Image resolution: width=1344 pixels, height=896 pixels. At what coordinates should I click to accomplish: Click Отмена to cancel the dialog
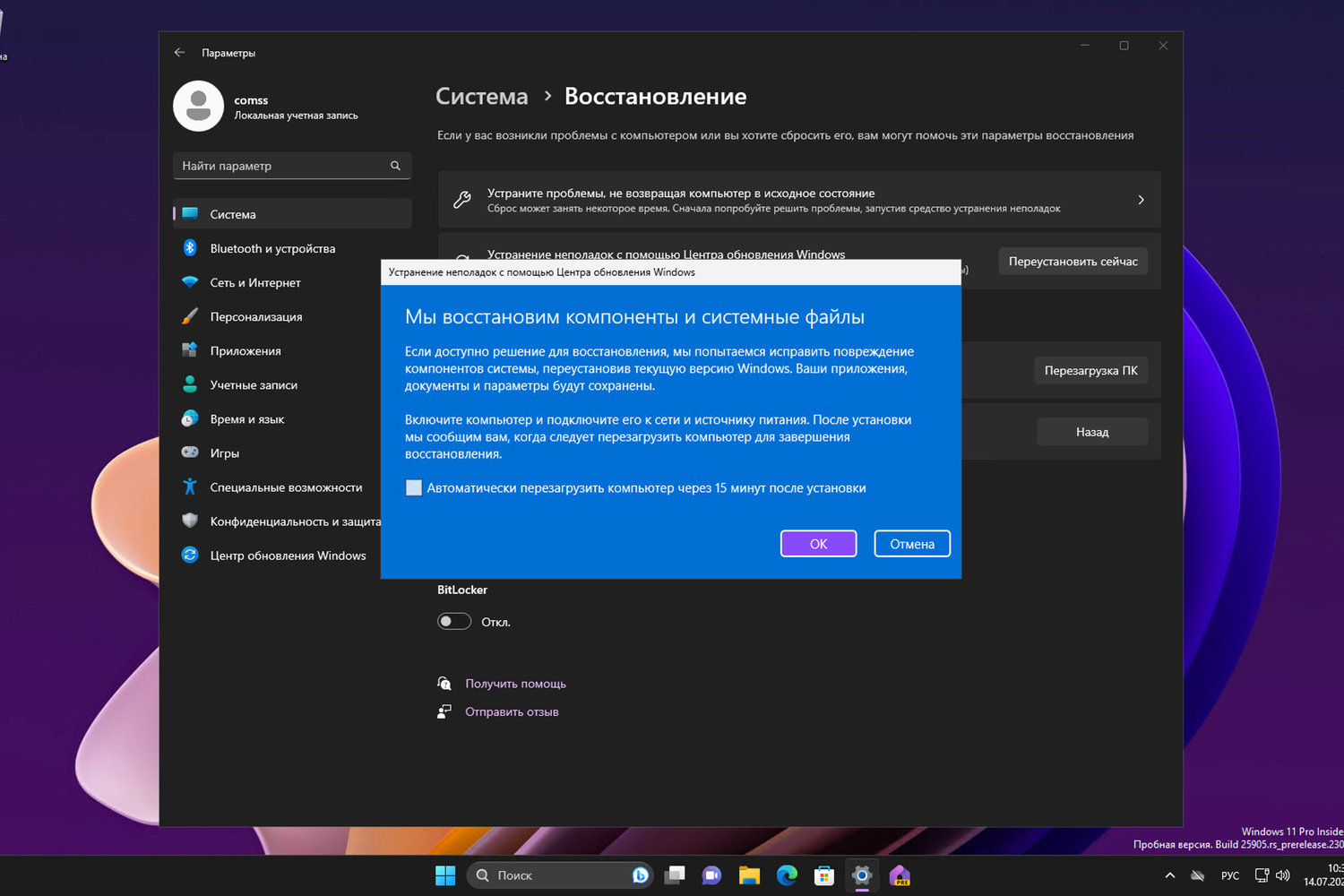[x=912, y=544]
